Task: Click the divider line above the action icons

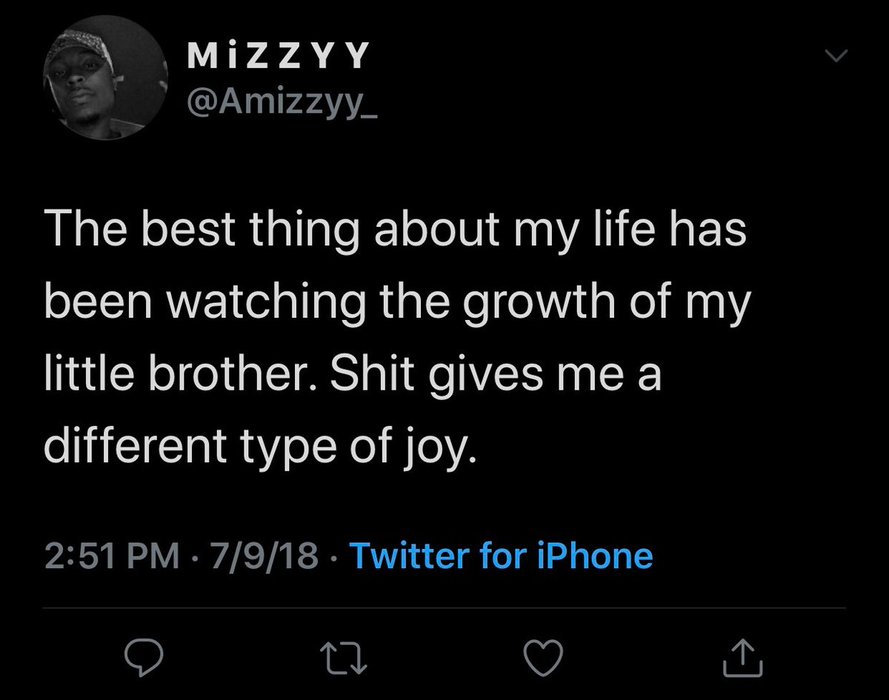Action: (444, 608)
